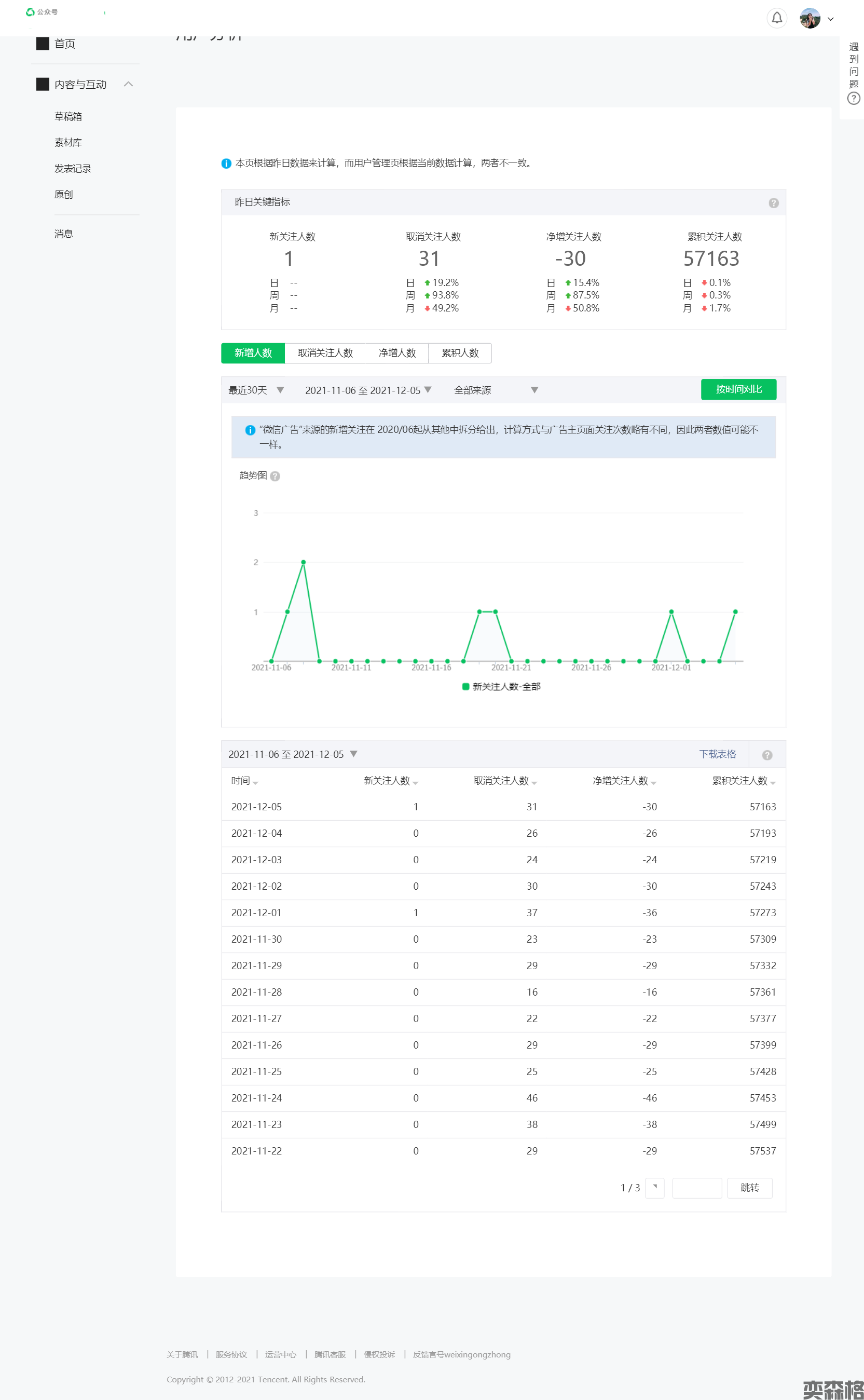Collapse the 内容与互动 sidebar section

click(x=128, y=85)
